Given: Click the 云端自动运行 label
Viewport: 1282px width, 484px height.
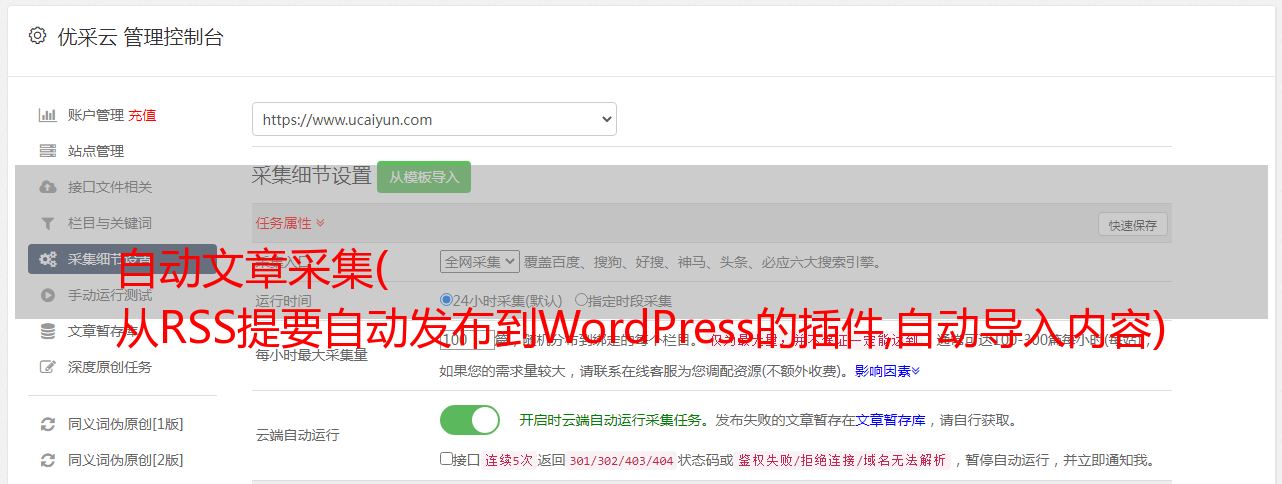Looking at the screenshot, I should 298,435.
